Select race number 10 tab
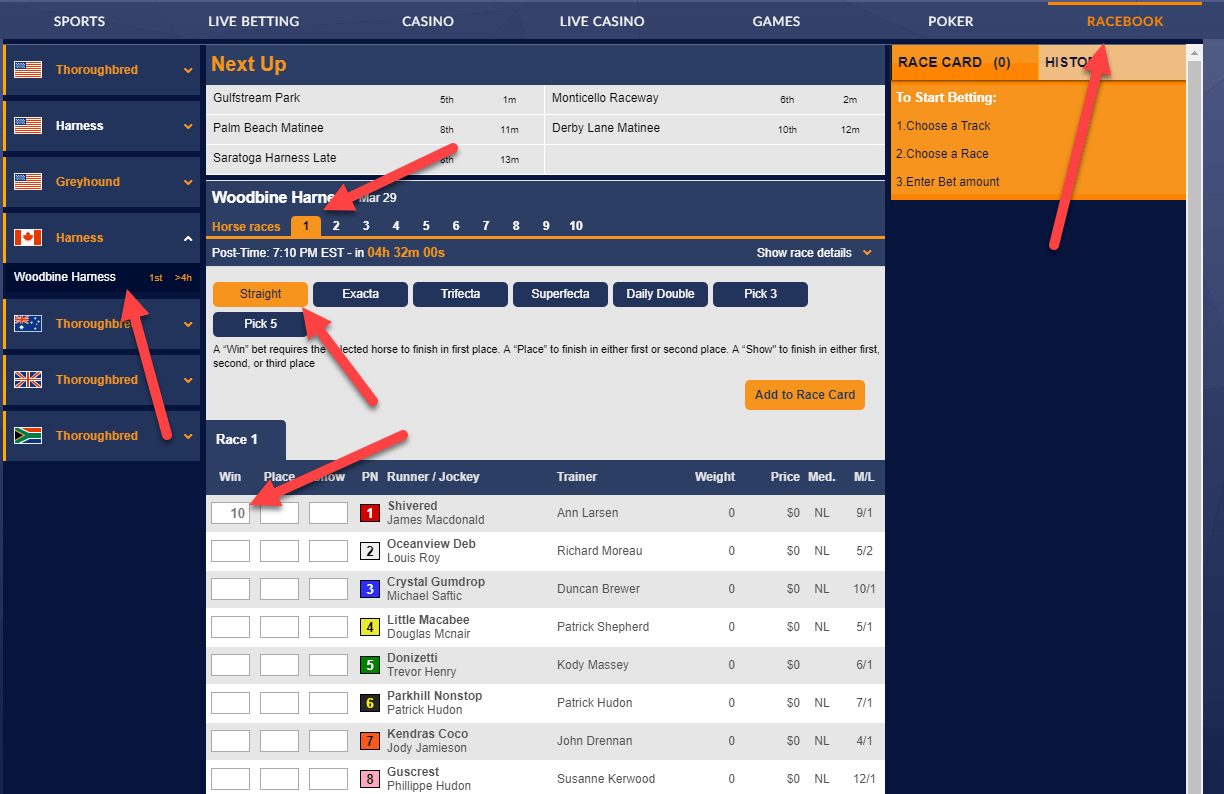The width and height of the screenshot is (1224, 794). coord(576,226)
